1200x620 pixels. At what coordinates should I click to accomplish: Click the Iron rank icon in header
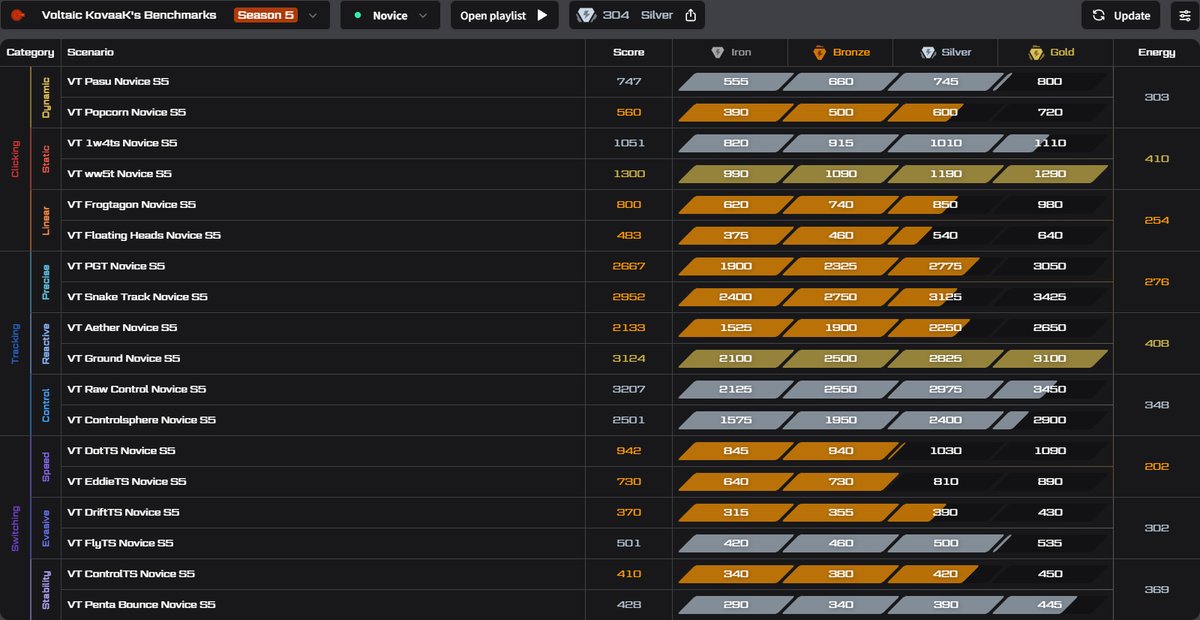[717, 52]
